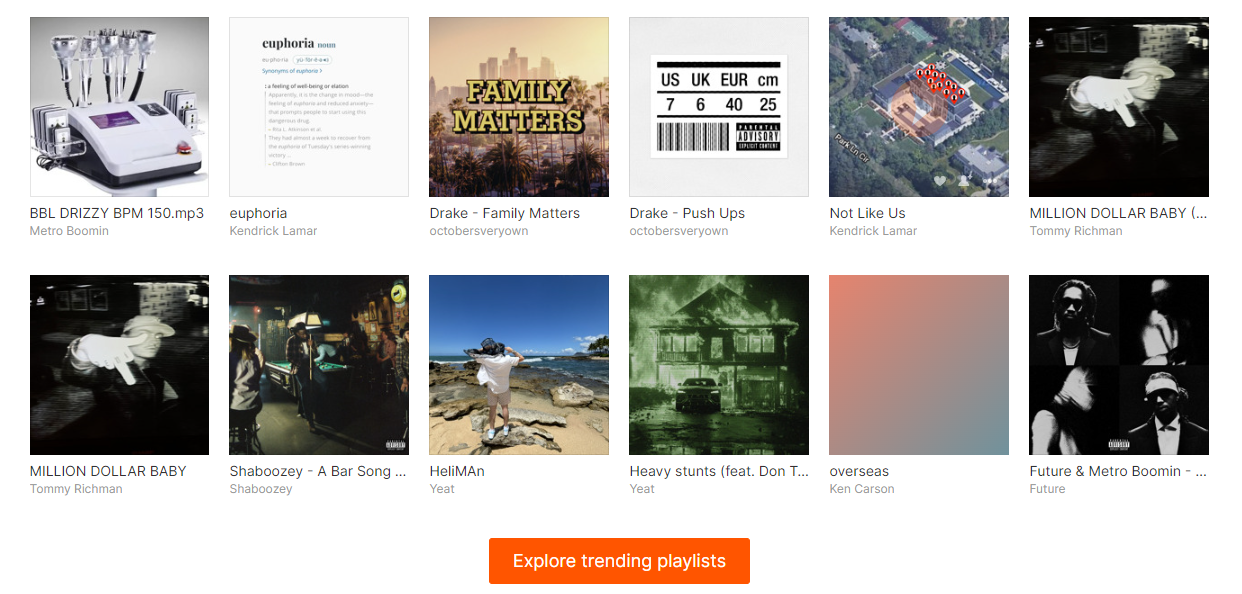The width and height of the screenshot is (1242, 594).
Task: Follow artist icon on Not Like Us cover
Action: point(964,181)
